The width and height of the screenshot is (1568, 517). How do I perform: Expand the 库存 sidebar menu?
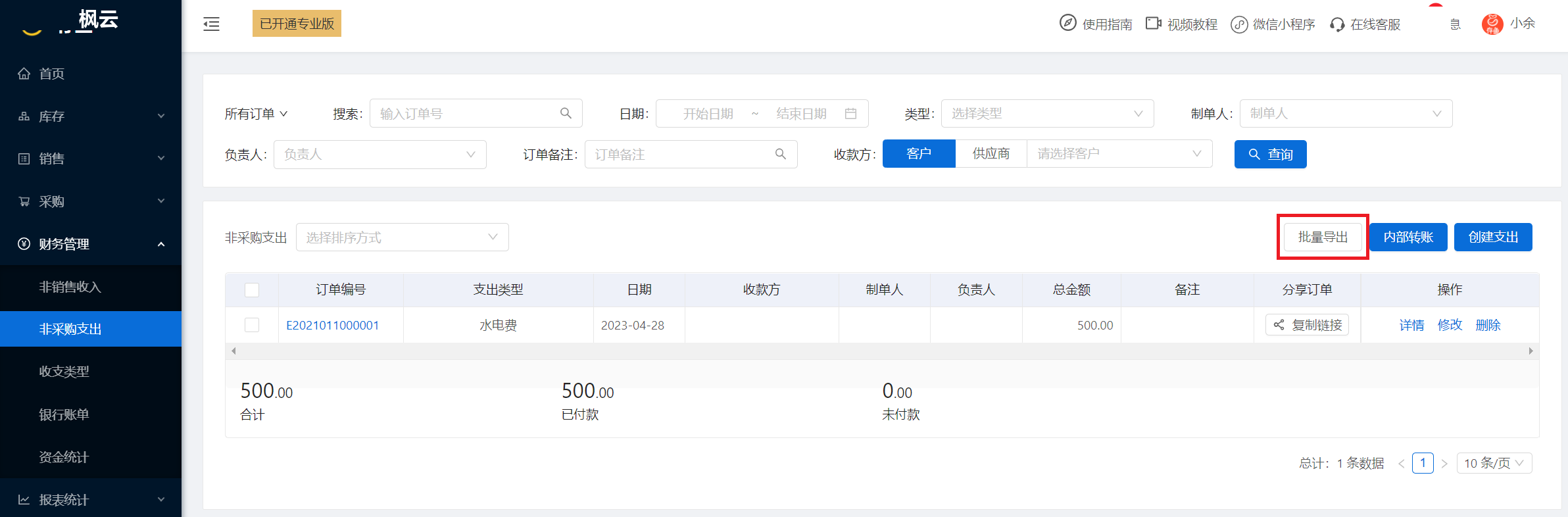[91, 116]
